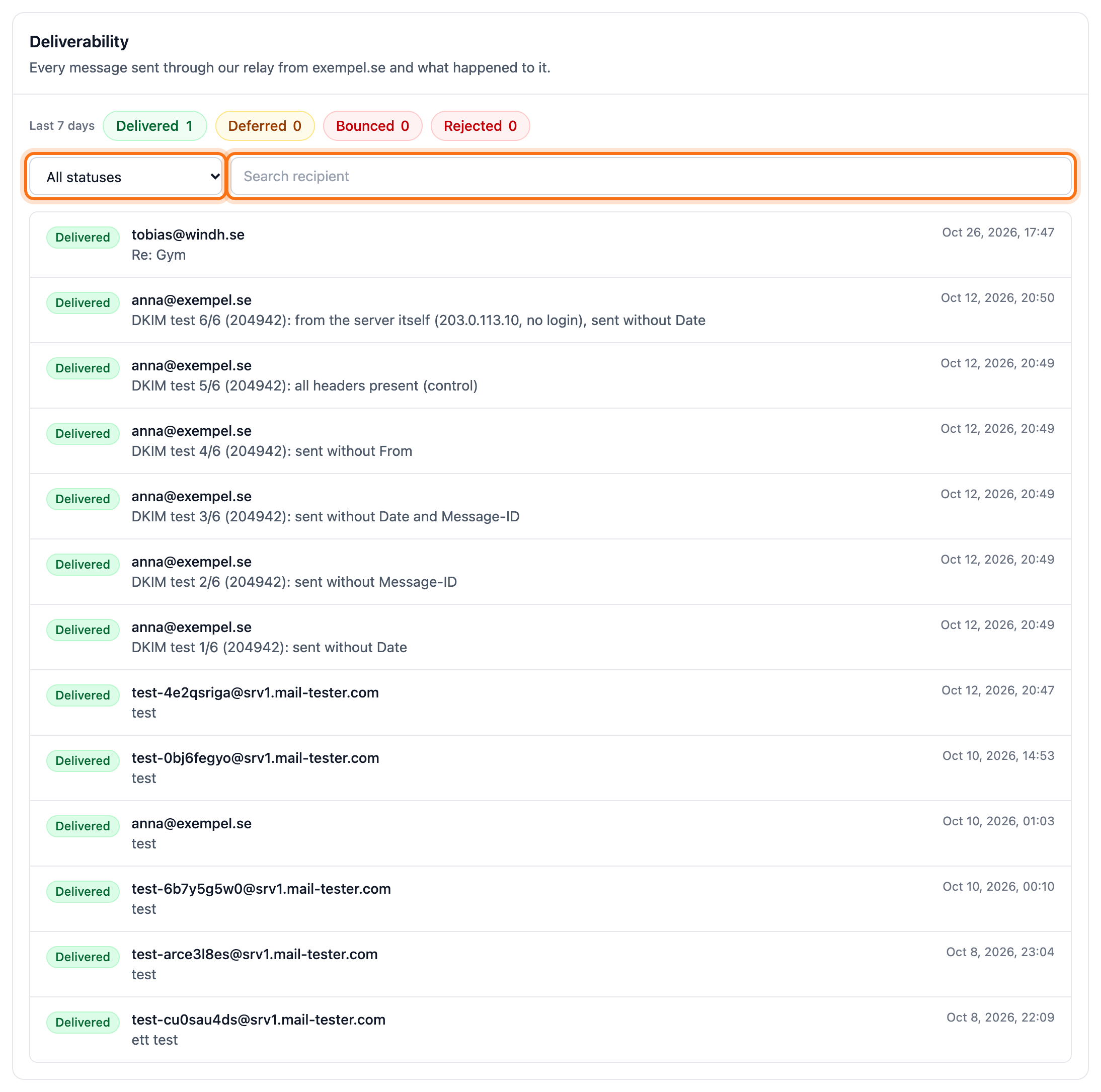
Task: Select the Delivered 1 filter pill
Action: [x=154, y=126]
